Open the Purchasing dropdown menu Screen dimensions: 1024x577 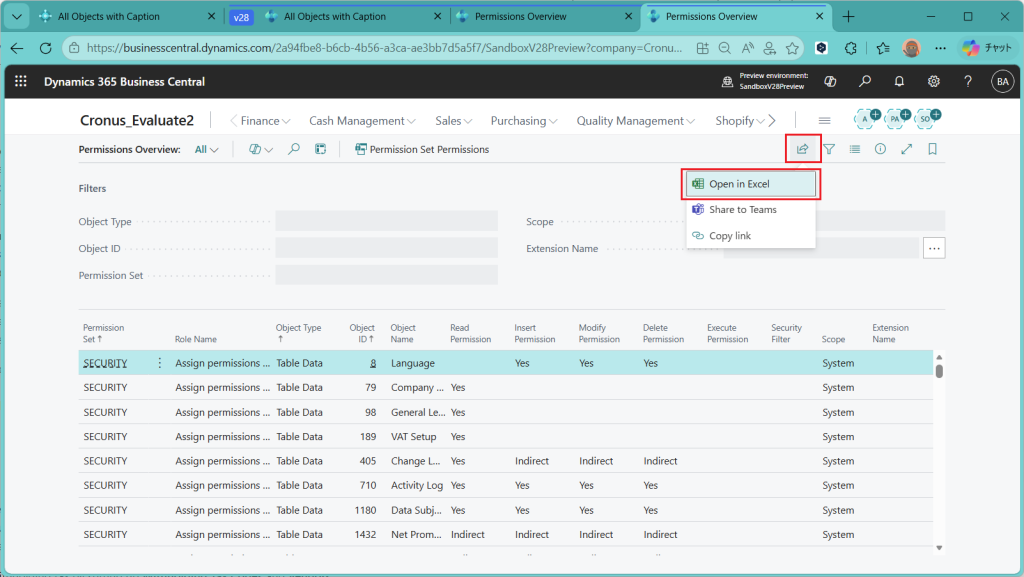(524, 121)
